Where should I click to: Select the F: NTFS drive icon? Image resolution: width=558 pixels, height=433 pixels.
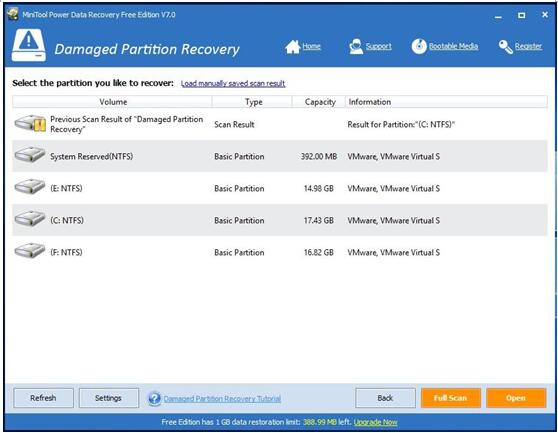(x=30, y=251)
